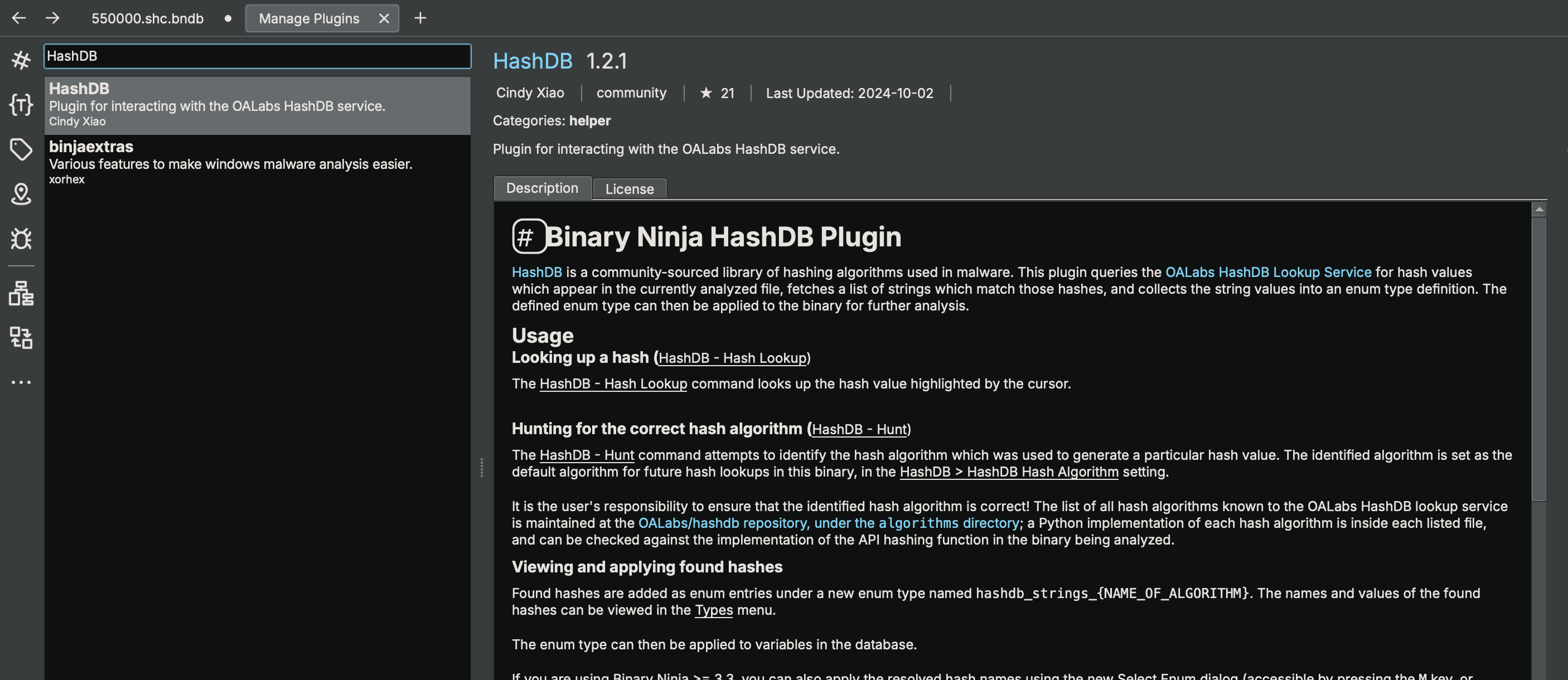
Task: Switch to the License tab
Action: tap(630, 189)
